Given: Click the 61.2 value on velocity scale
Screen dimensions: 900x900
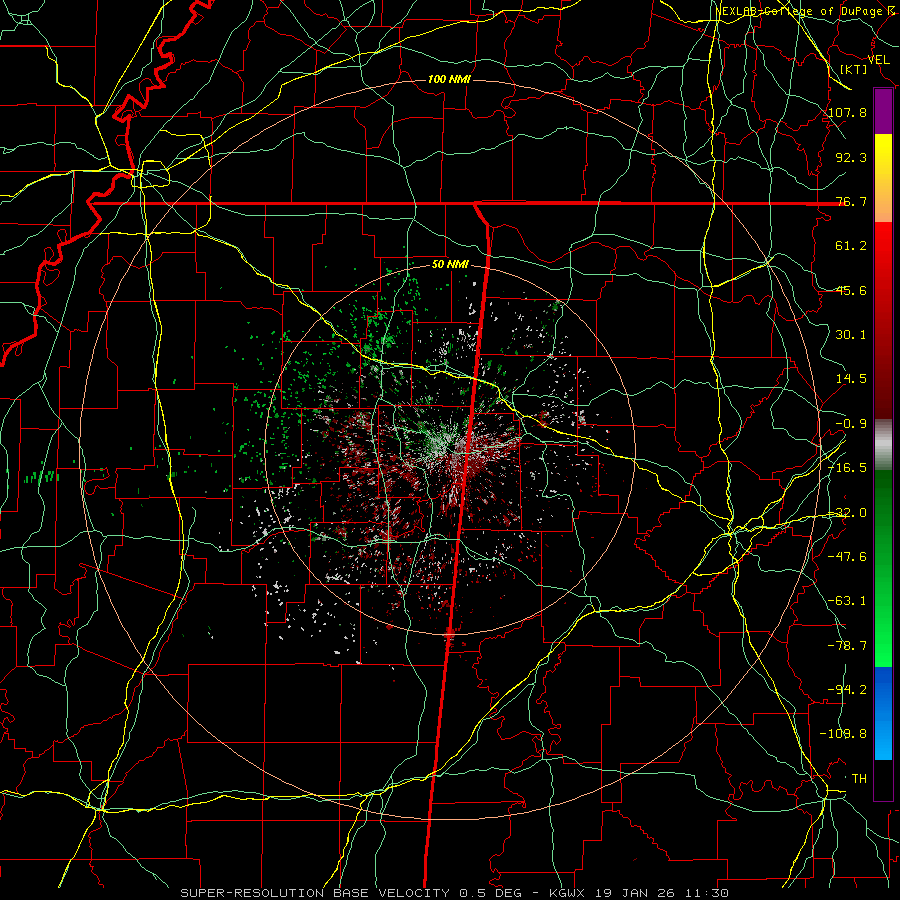Looking at the screenshot, I should (x=851, y=246).
